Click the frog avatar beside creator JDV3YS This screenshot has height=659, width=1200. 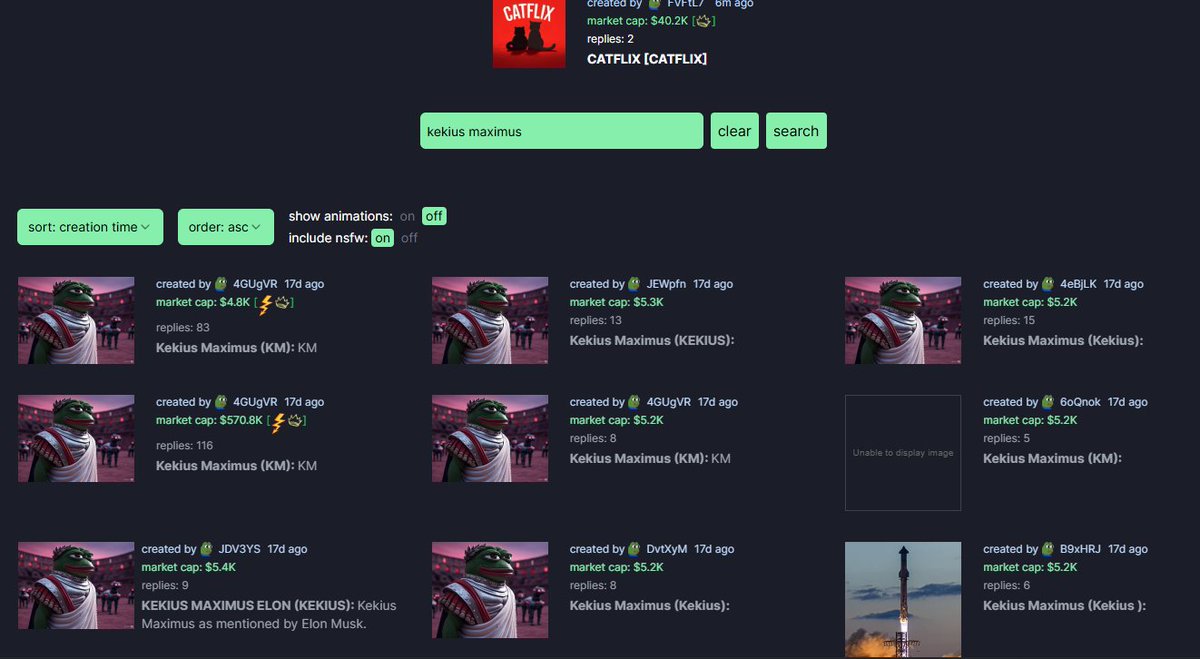click(207, 549)
